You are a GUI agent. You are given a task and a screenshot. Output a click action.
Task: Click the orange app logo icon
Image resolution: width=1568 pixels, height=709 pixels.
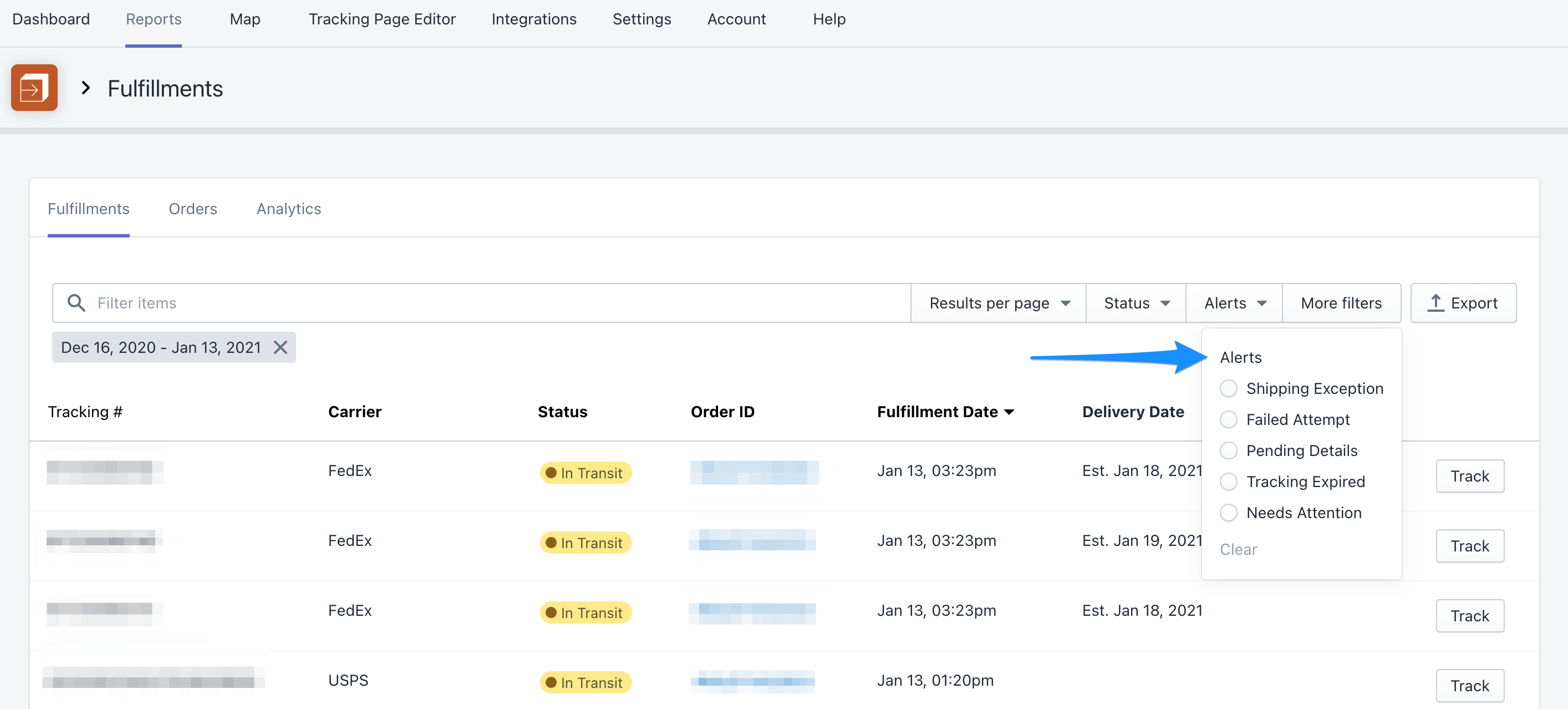coord(34,88)
